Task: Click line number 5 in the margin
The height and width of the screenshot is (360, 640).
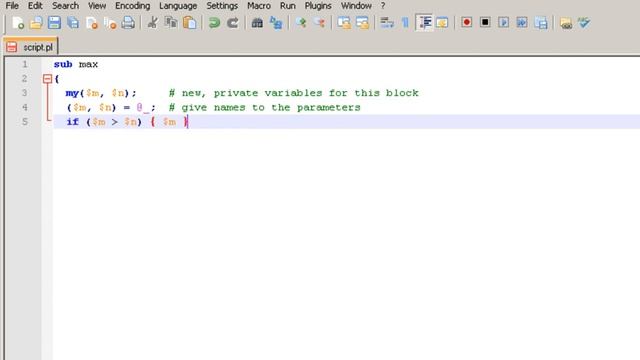Action: coord(25,122)
